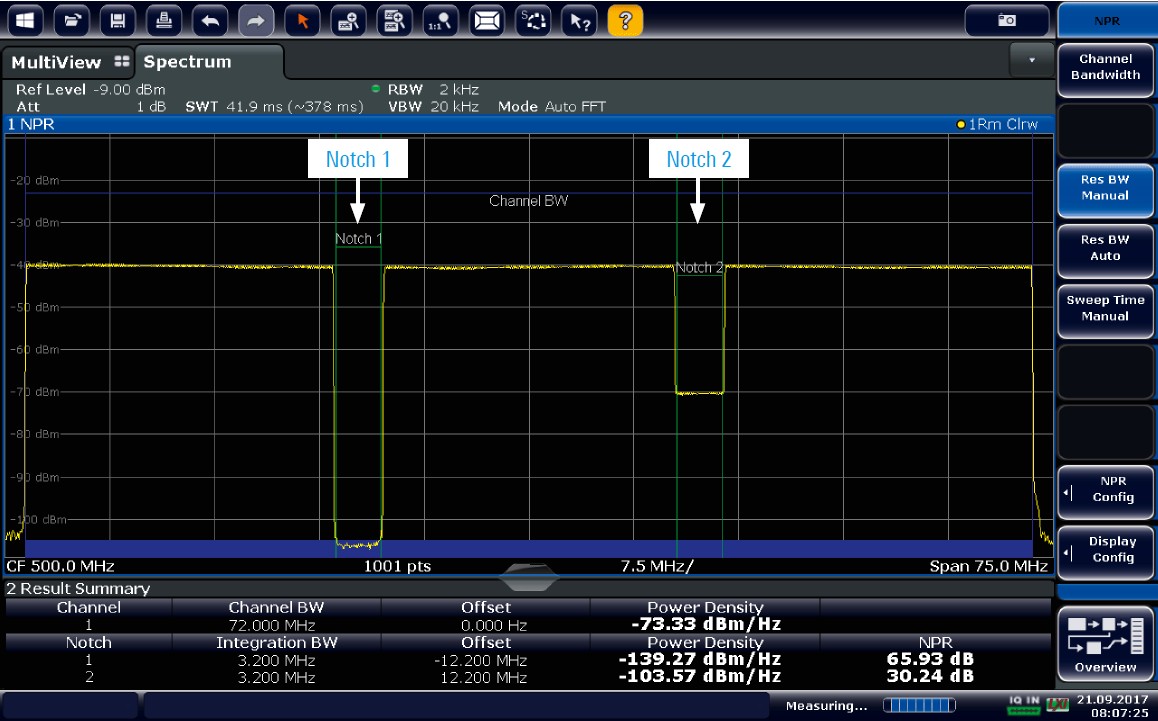Viewport: 1158px width, 721px height.
Task: Select the Spectrum tab
Action: 188,62
